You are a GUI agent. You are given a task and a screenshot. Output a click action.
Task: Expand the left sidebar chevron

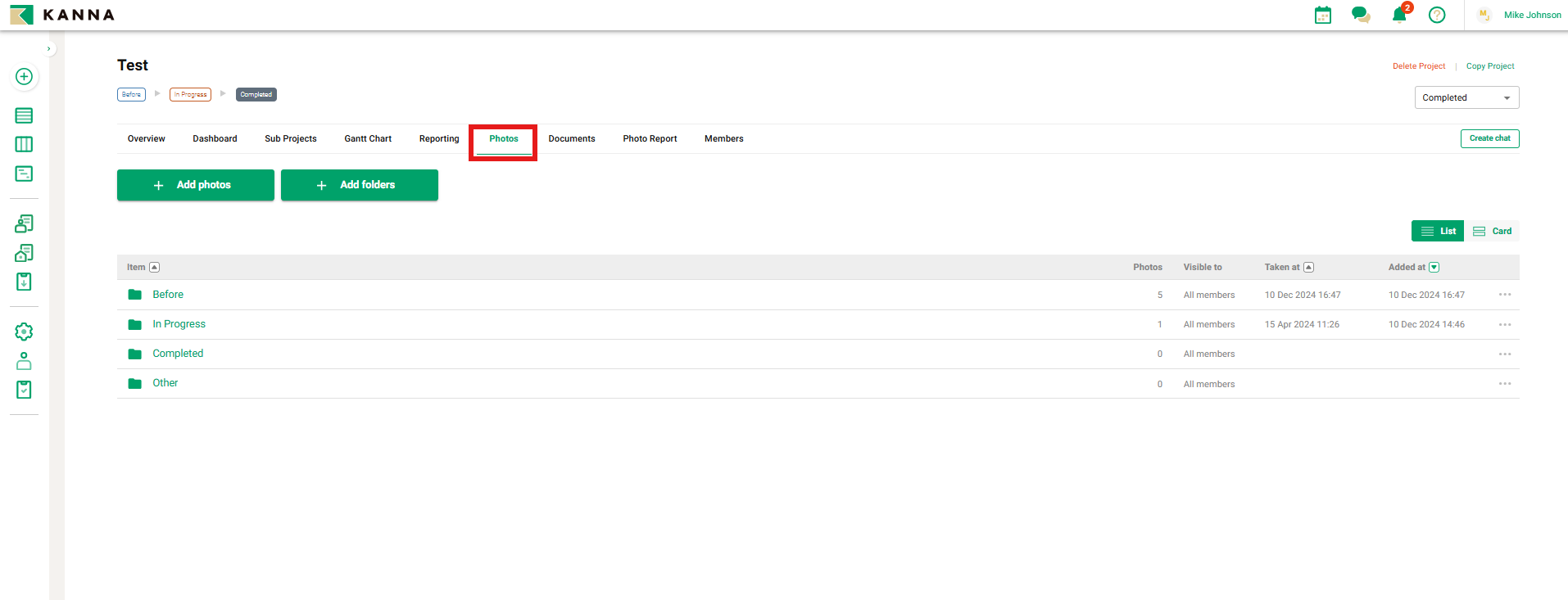(49, 48)
